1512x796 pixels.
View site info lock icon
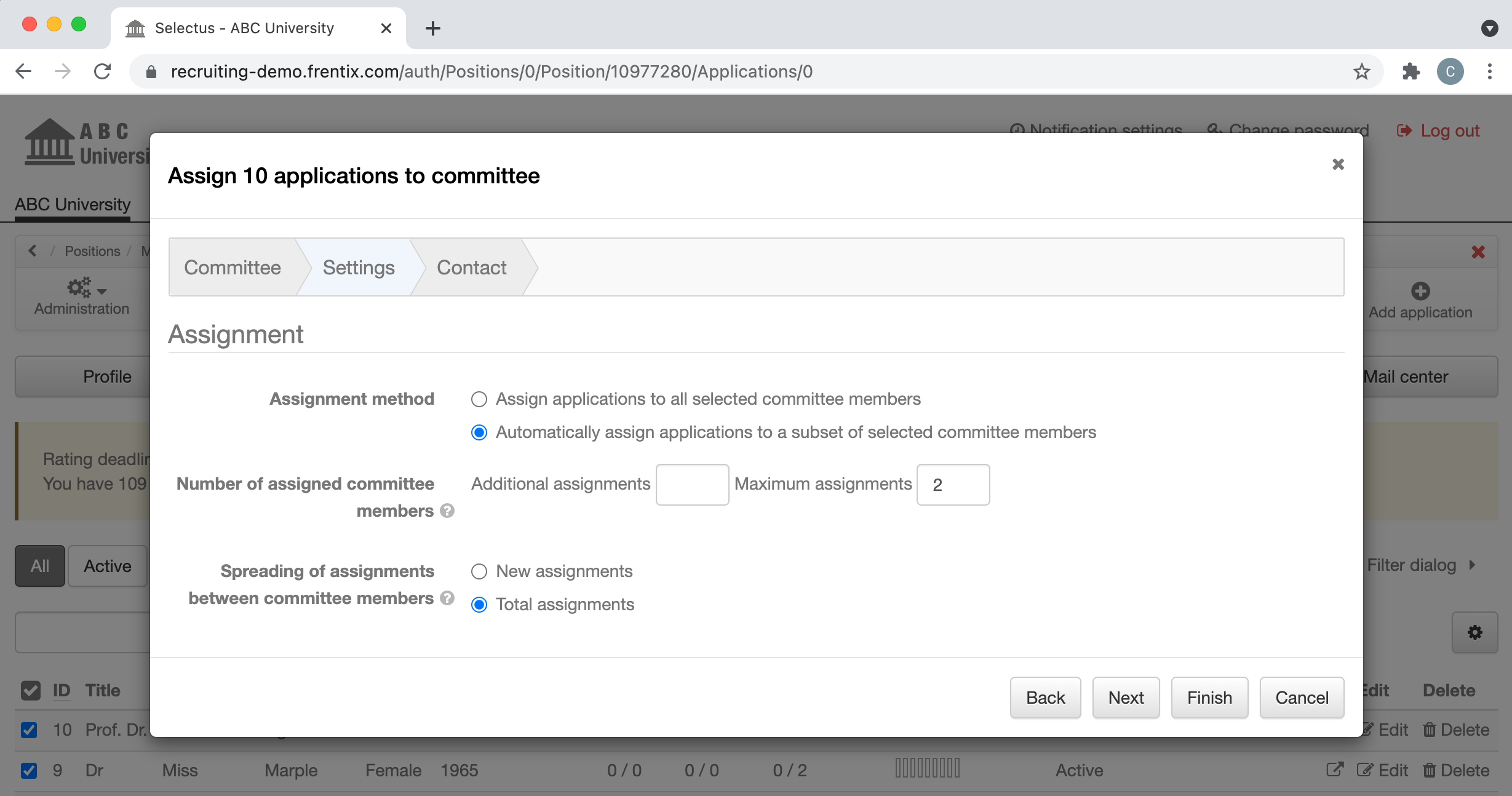click(x=151, y=72)
